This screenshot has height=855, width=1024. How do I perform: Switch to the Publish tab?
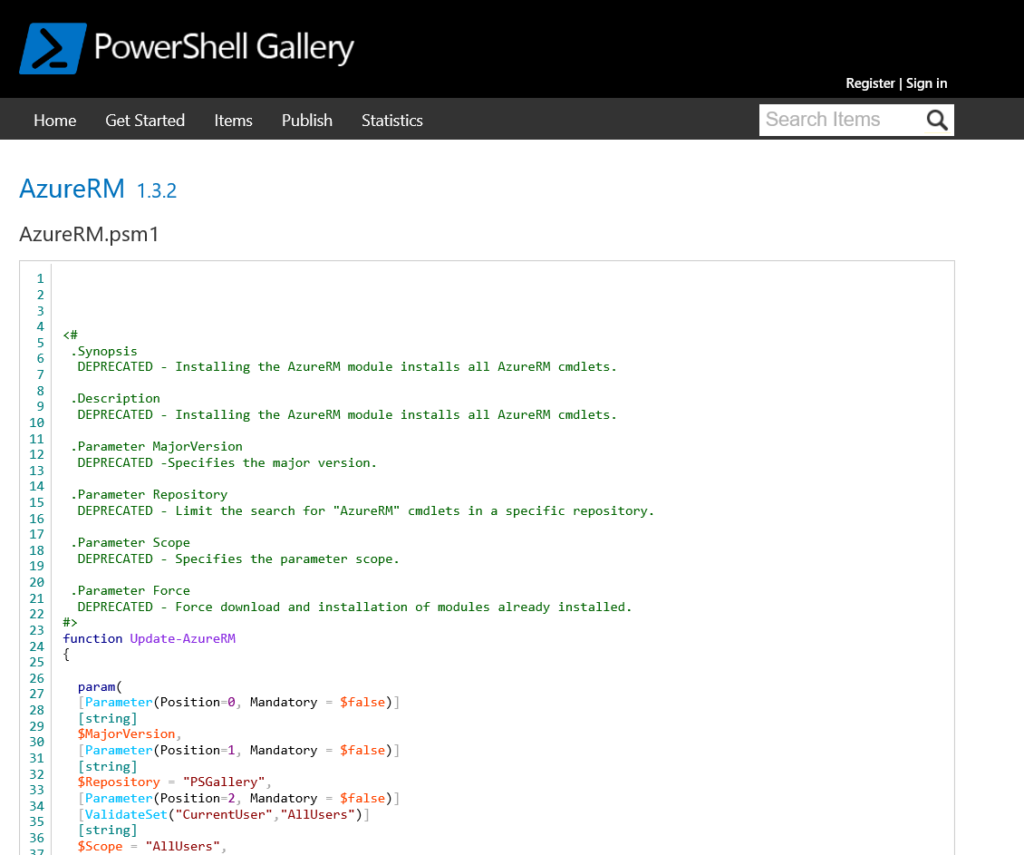click(x=306, y=120)
